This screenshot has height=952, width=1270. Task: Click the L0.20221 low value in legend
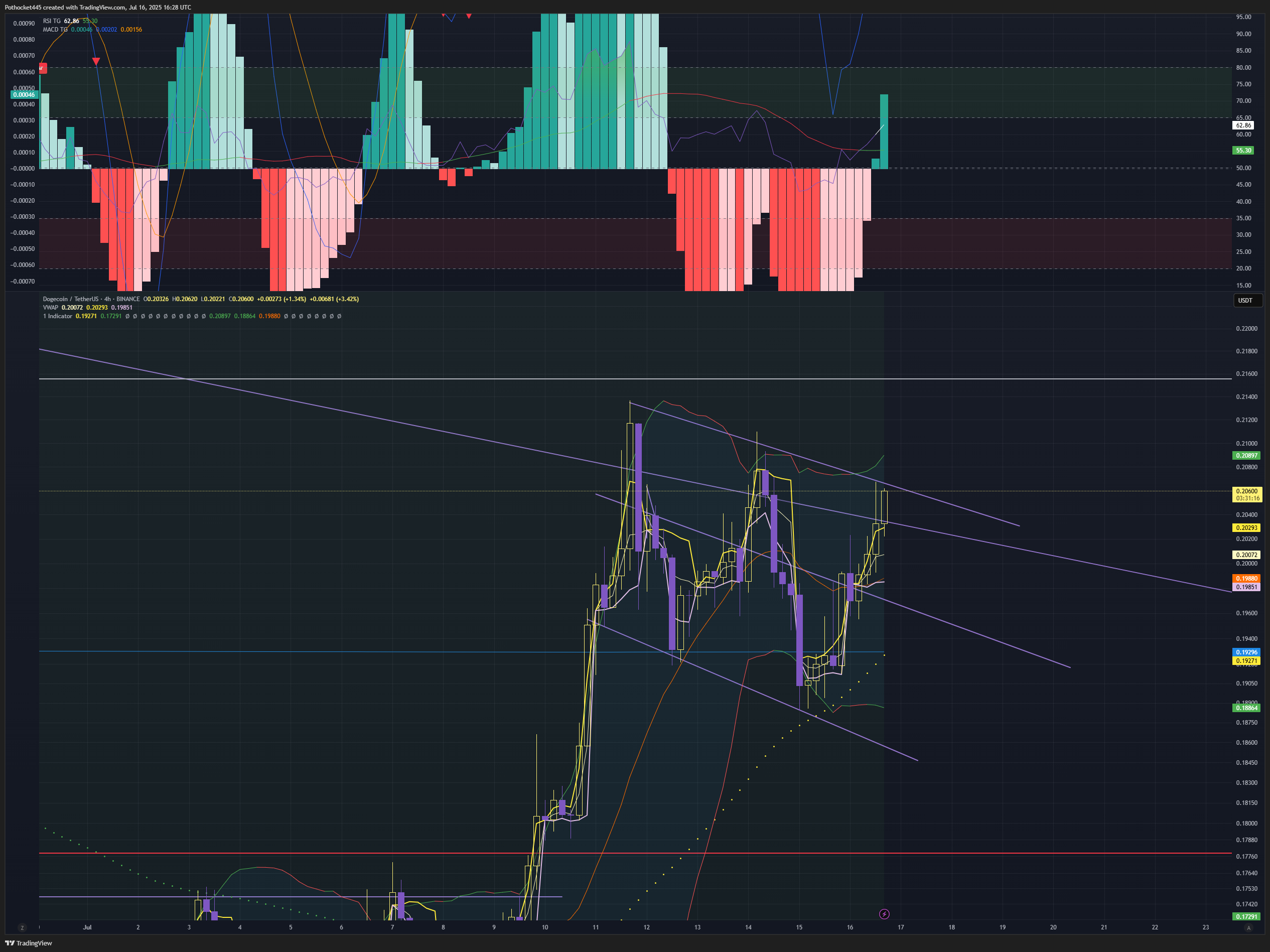[212, 299]
